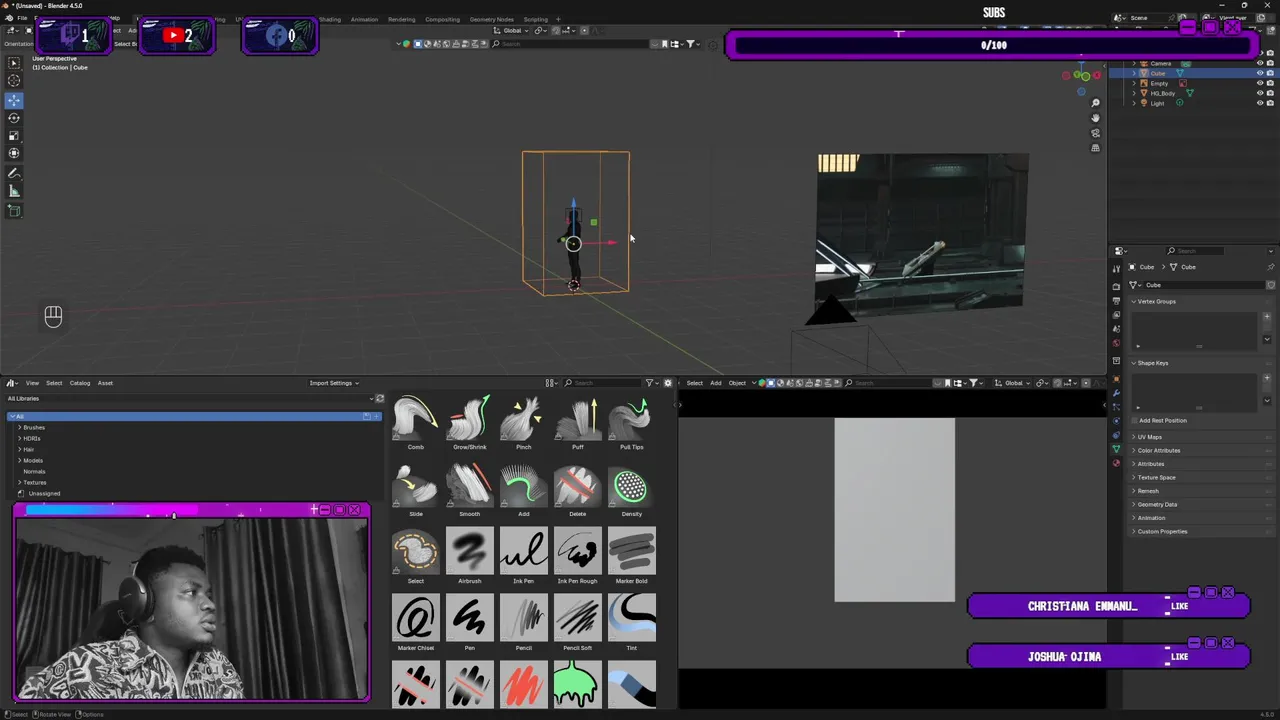Select the Transform tool in viewport toolbar
The height and width of the screenshot is (720, 1280).
(14, 153)
